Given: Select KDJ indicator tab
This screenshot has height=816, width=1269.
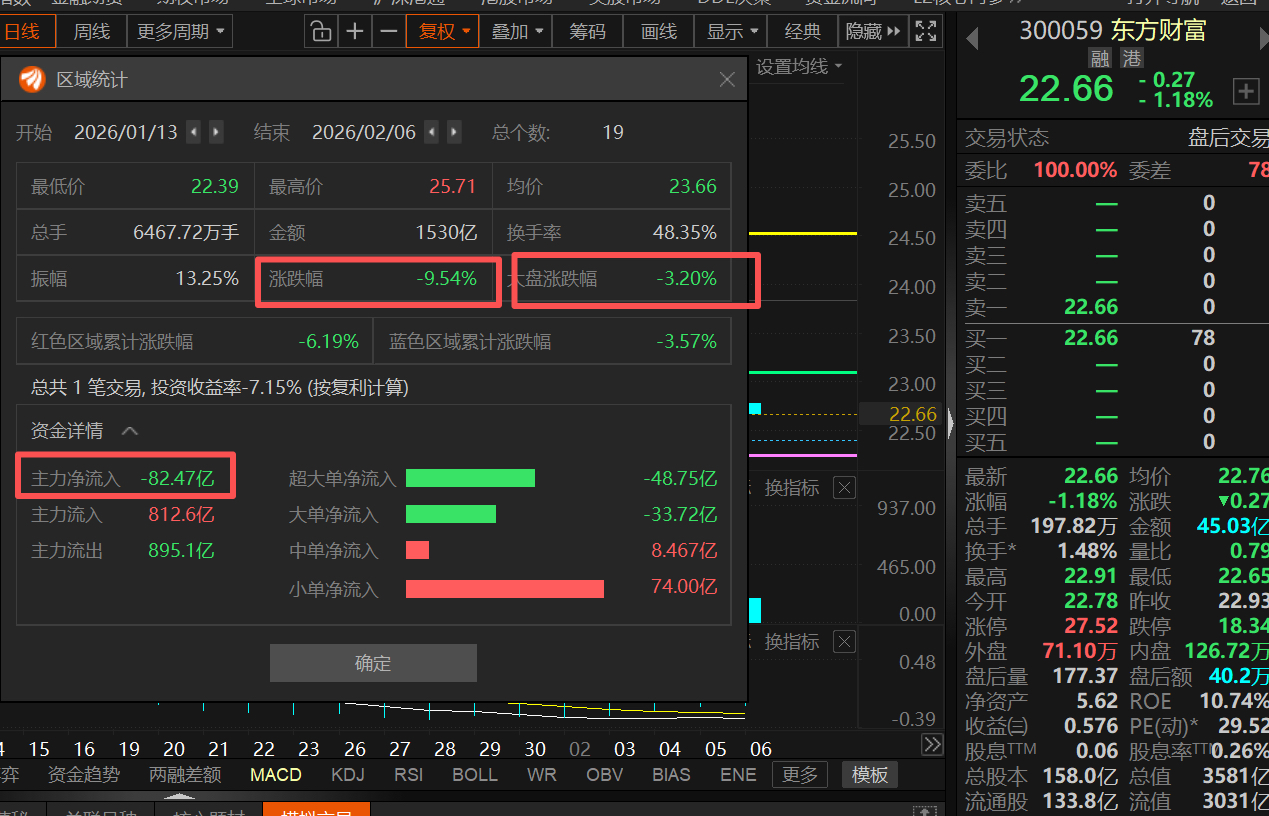Looking at the screenshot, I should click(x=347, y=775).
